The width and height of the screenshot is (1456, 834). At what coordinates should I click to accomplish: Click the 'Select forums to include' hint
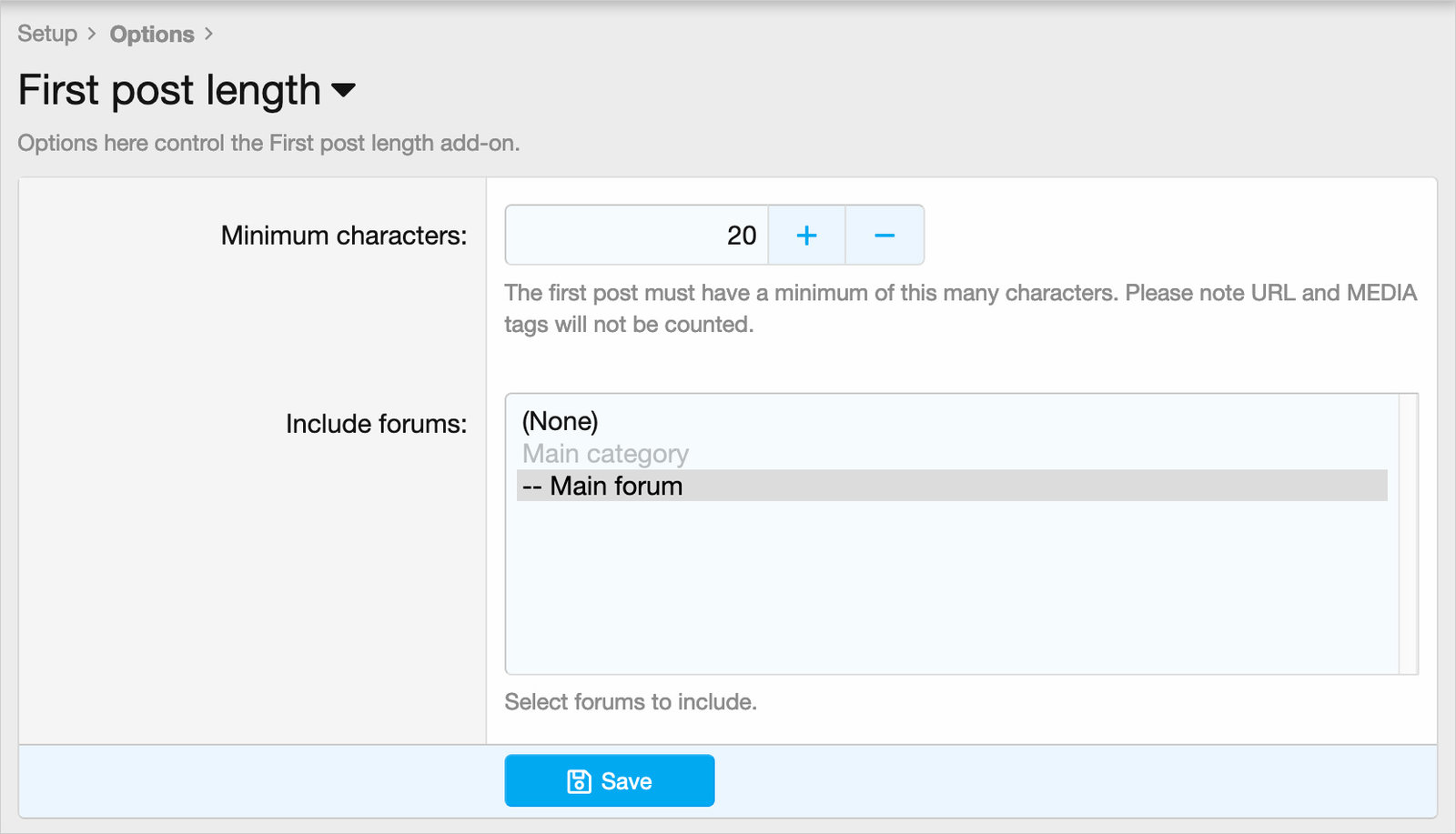[x=631, y=702]
